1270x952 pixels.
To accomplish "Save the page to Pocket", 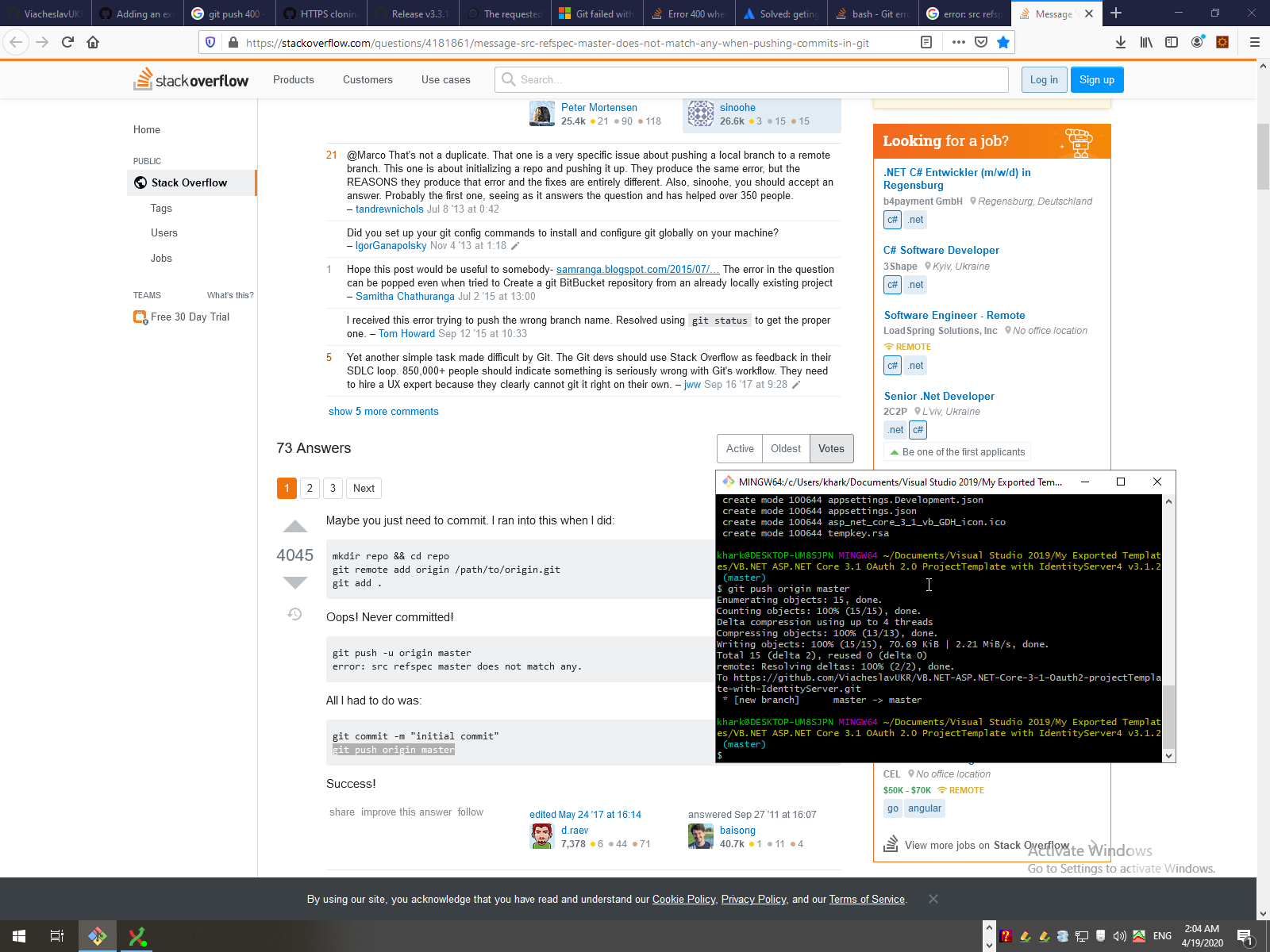I will point(981,42).
